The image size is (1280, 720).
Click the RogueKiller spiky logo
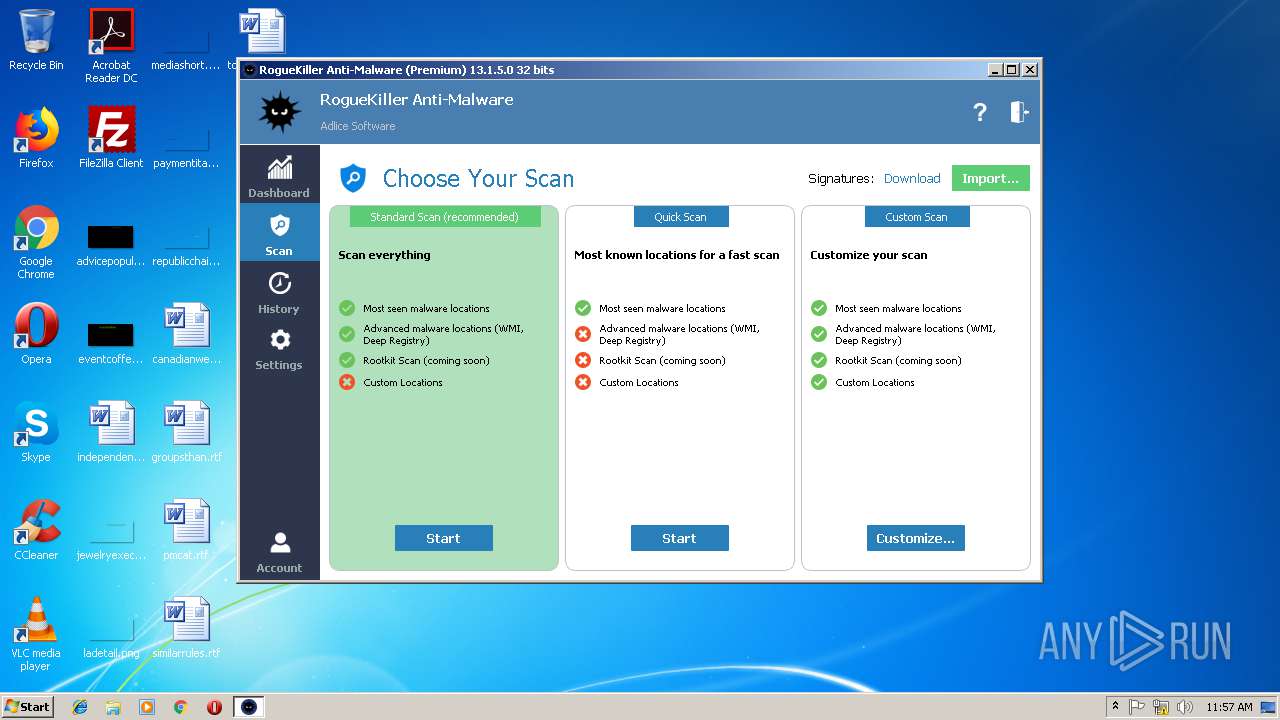[x=279, y=111]
